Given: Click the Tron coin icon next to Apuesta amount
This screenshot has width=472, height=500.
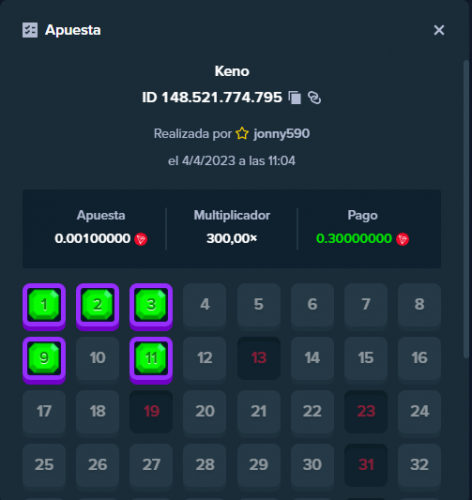Looking at the screenshot, I should coord(141,239).
